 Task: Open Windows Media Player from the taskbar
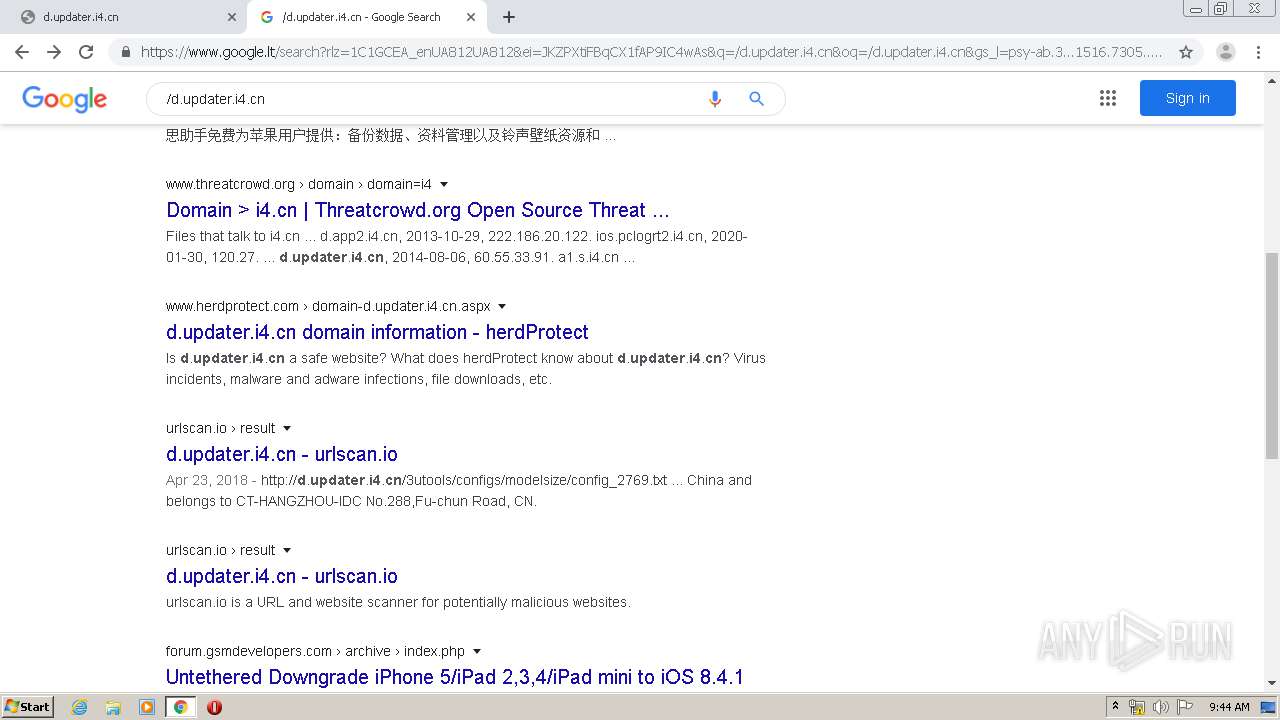point(147,707)
